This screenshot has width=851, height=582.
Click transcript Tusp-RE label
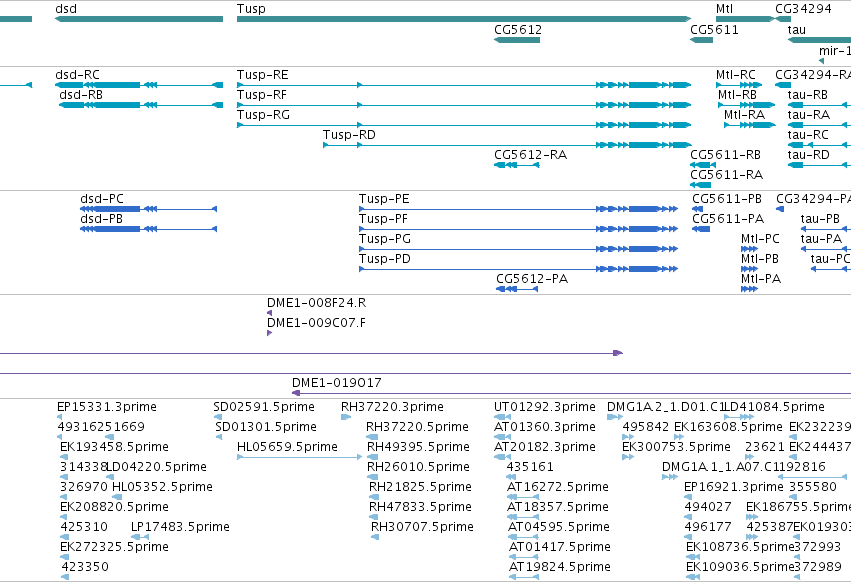(263, 75)
